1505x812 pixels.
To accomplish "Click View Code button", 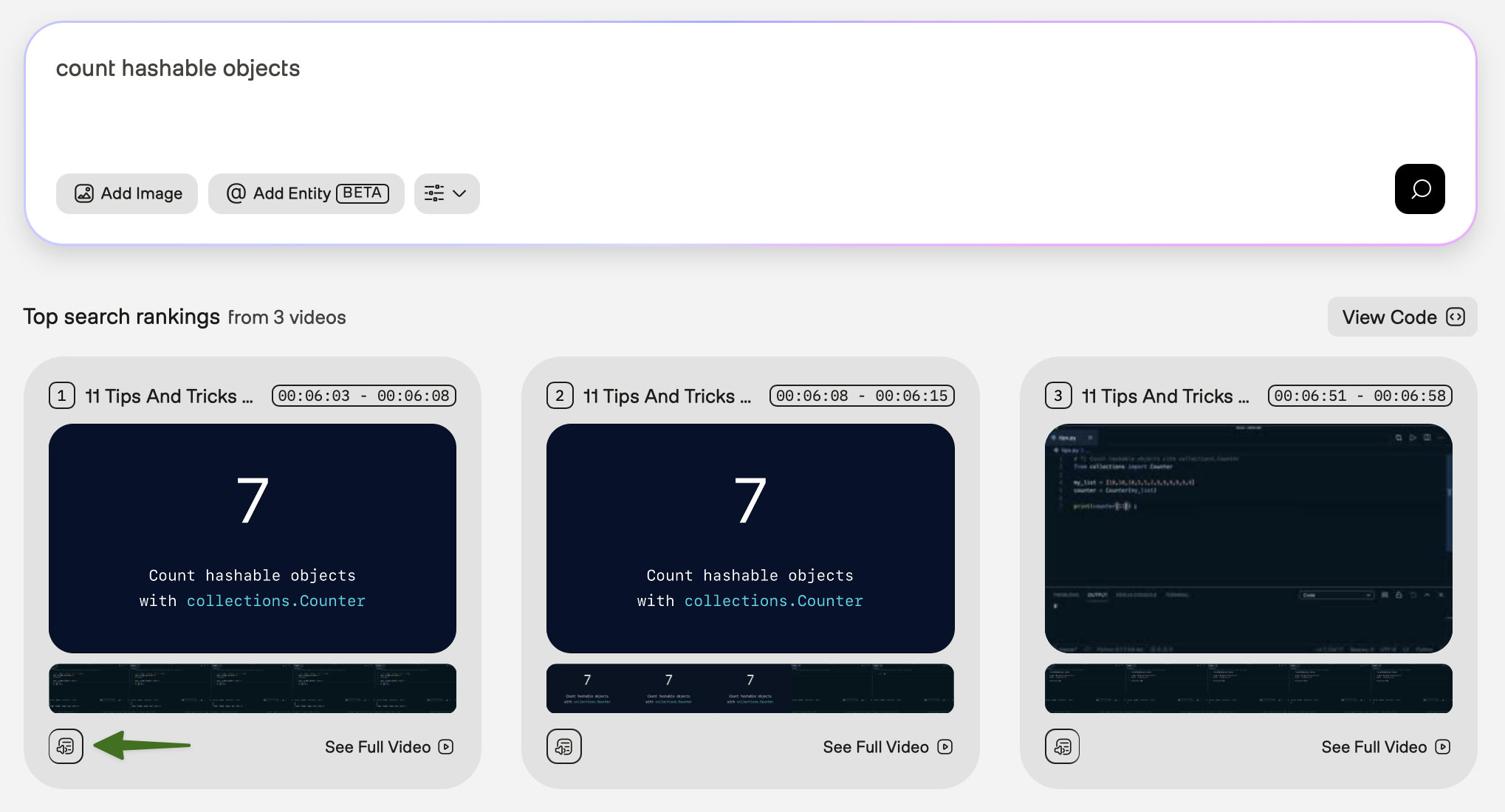I will [x=1402, y=317].
